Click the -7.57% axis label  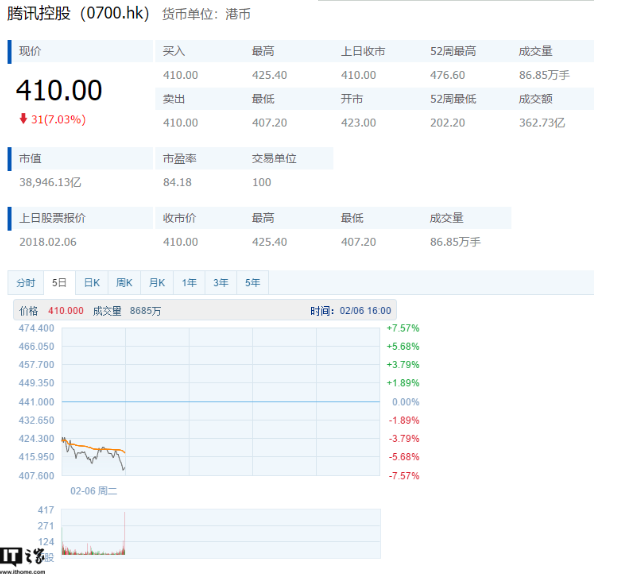click(404, 475)
